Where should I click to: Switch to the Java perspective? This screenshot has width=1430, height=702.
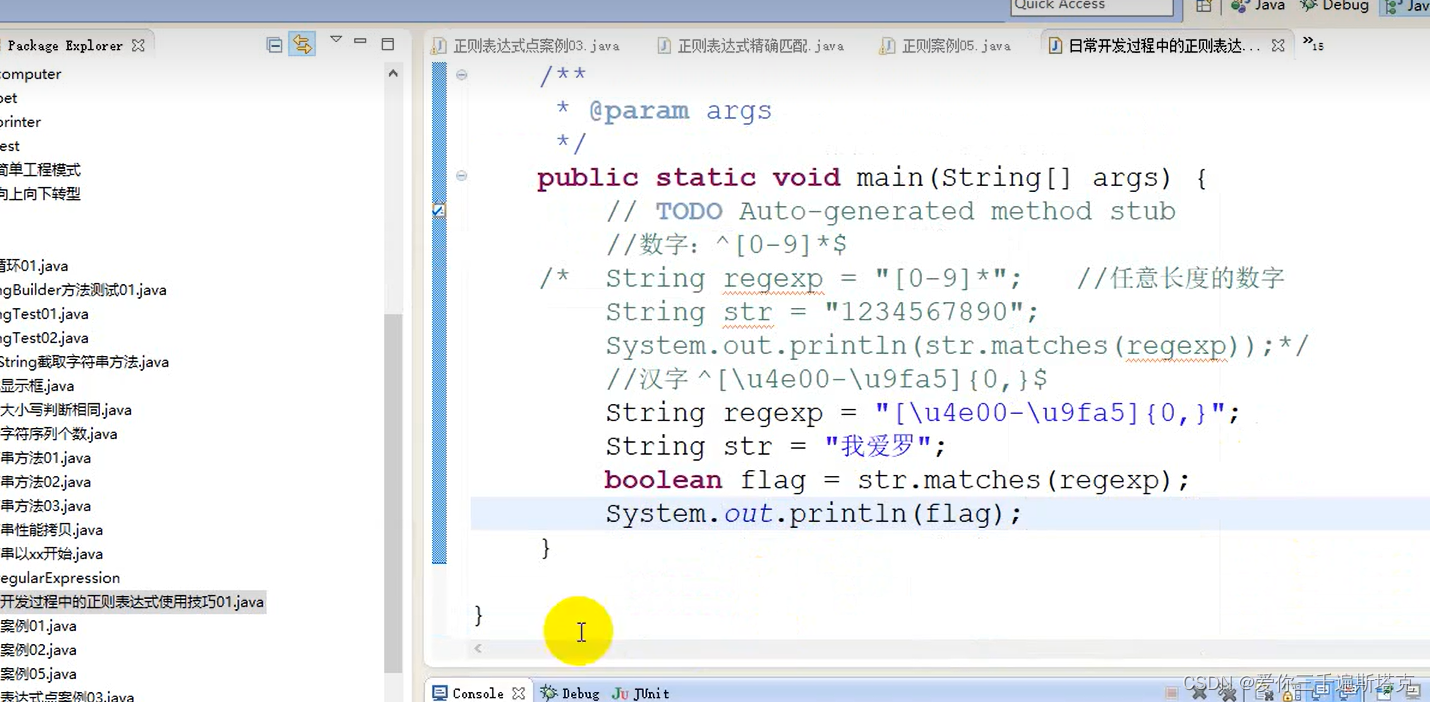tap(1258, 6)
